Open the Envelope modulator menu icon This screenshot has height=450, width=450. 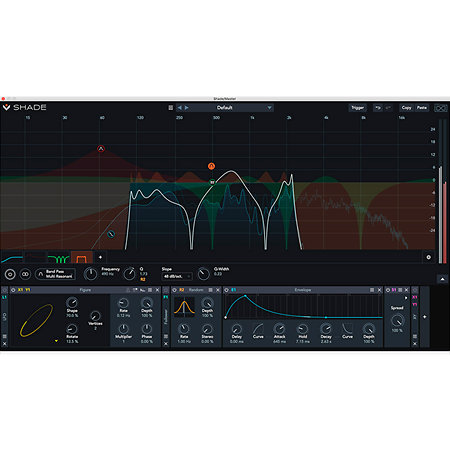[x=372, y=290]
